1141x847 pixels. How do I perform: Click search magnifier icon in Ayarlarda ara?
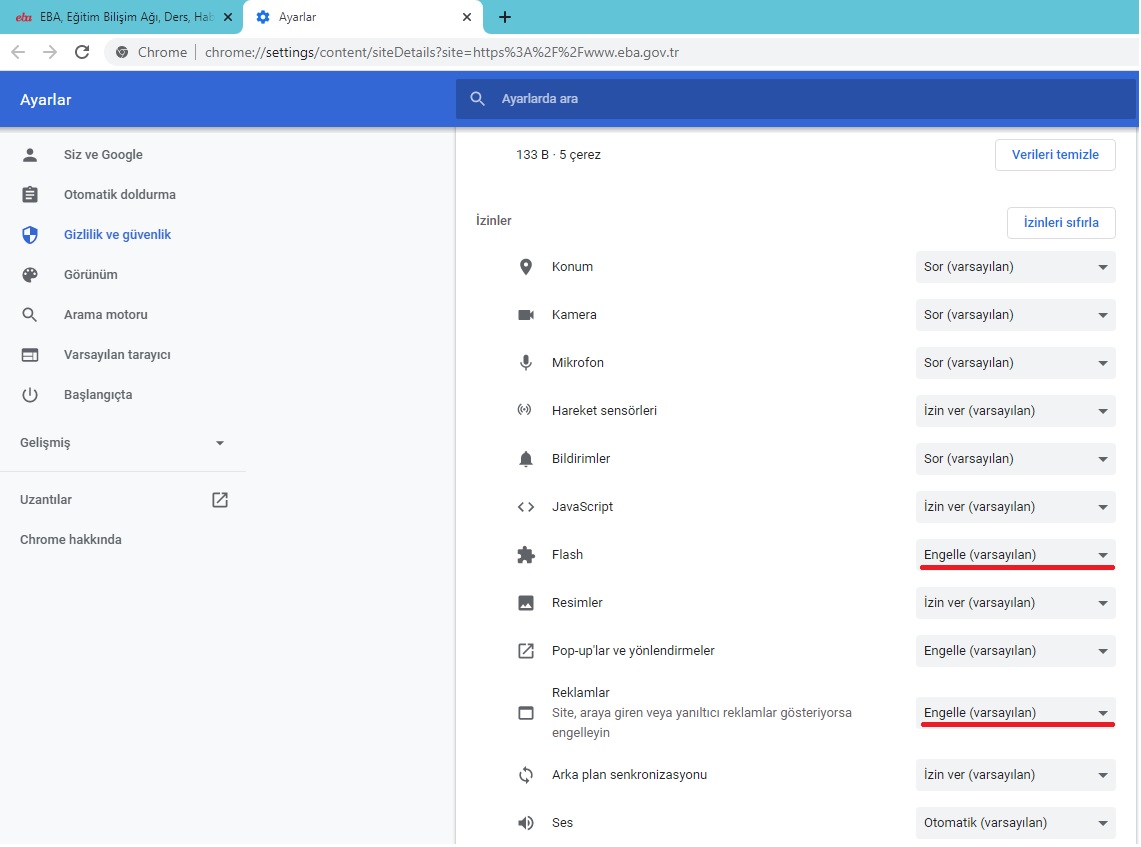tap(478, 99)
